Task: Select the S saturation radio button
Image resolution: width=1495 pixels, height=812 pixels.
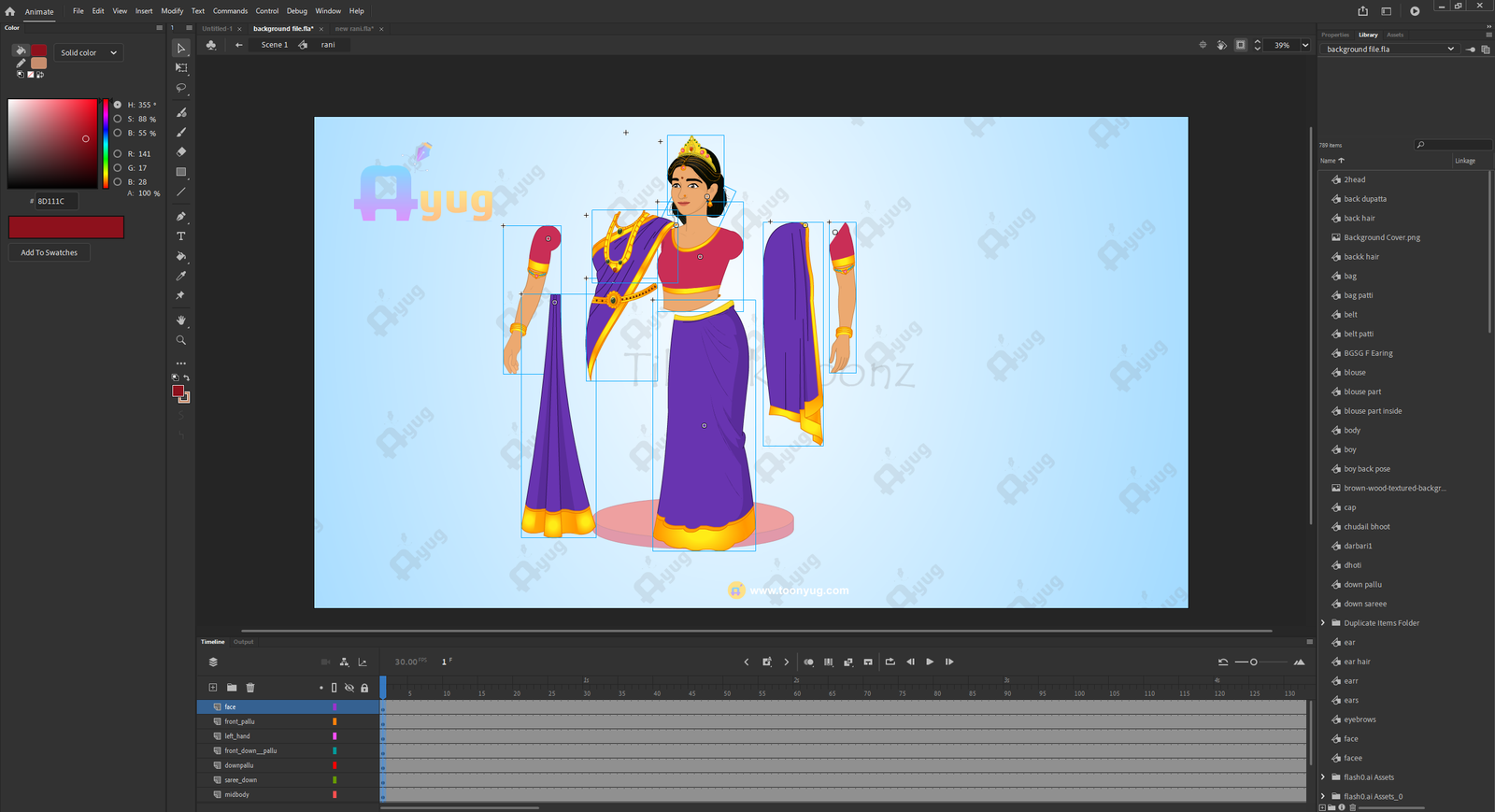Action: (x=118, y=120)
